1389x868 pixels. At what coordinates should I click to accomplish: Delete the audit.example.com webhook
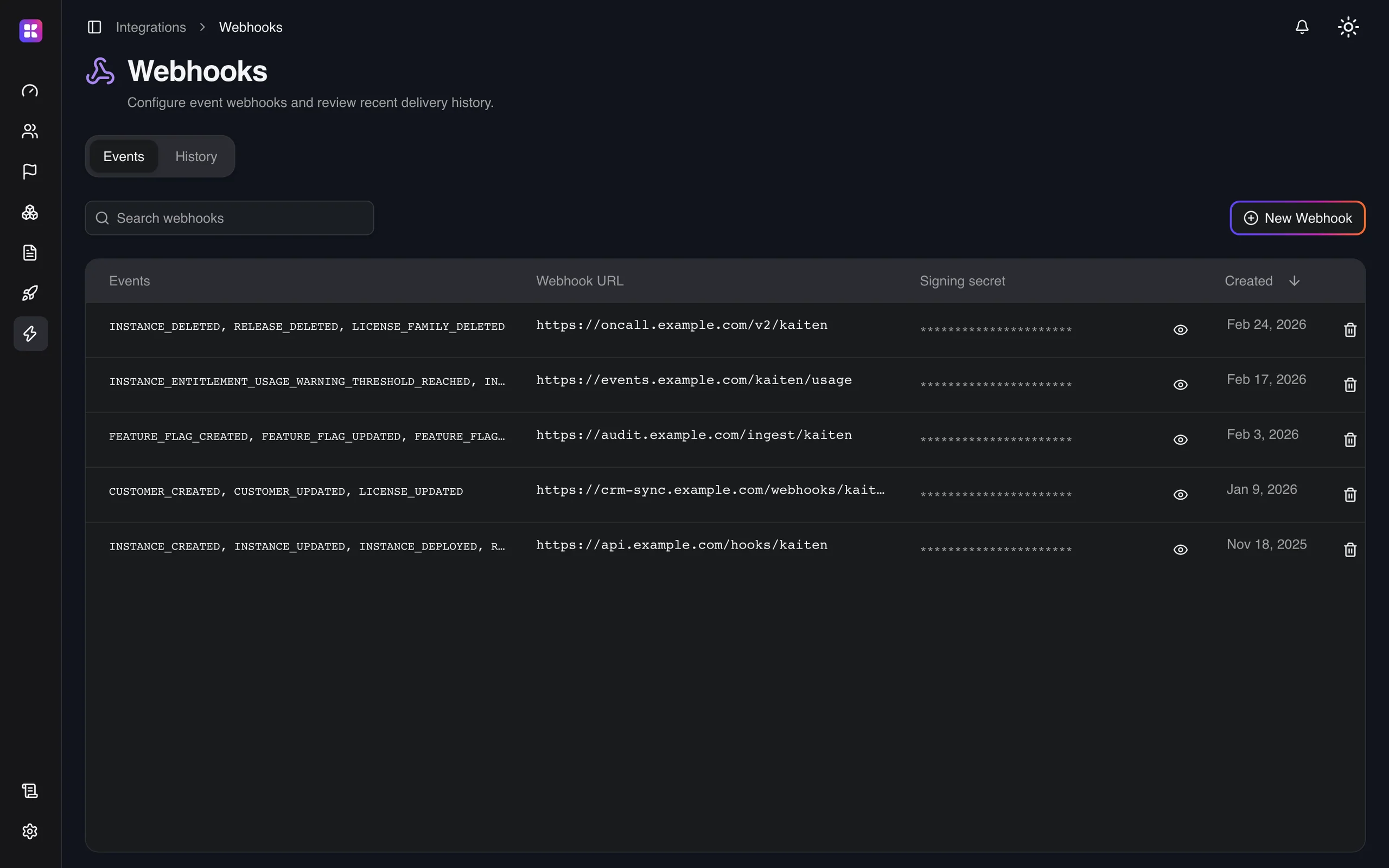pos(1350,440)
